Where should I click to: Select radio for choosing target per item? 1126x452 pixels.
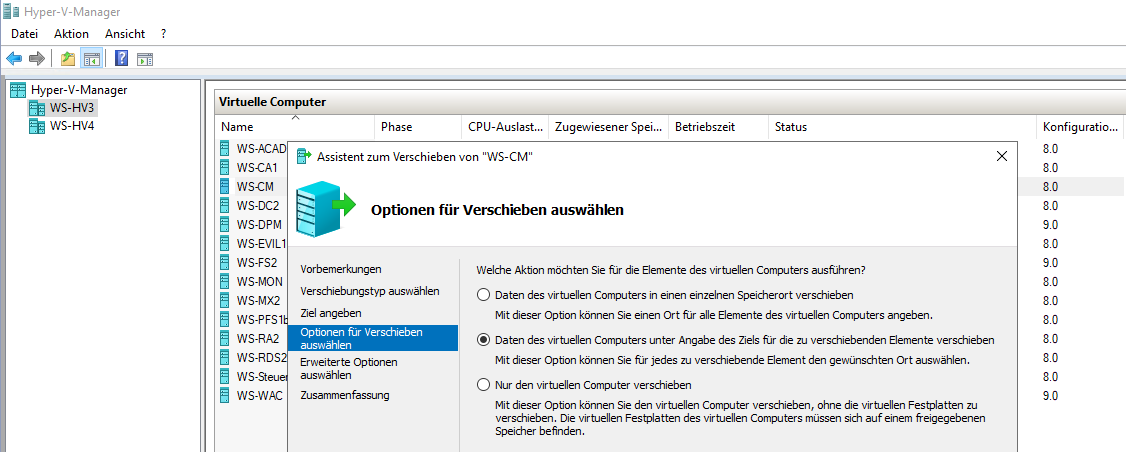point(484,339)
